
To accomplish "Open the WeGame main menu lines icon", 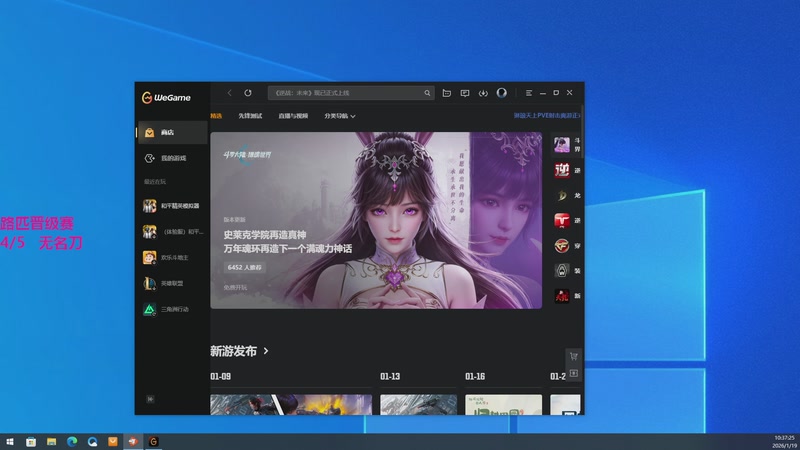I will (529, 93).
